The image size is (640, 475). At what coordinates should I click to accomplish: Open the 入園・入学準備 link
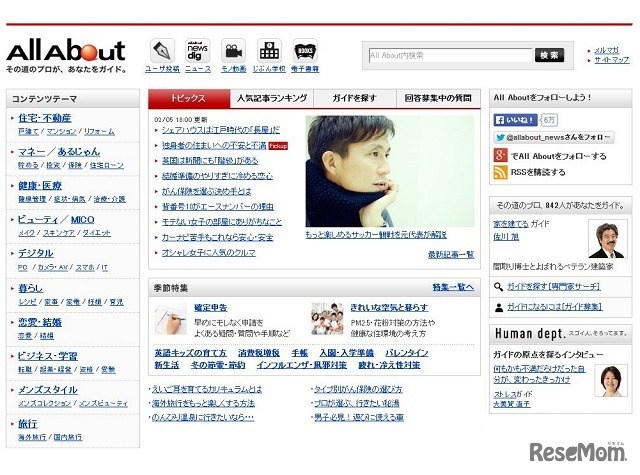(x=347, y=353)
